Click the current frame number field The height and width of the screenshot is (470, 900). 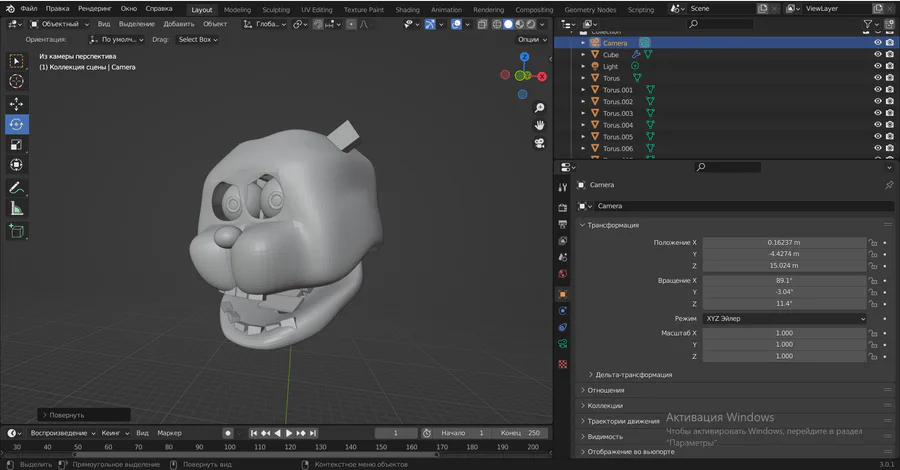pyautogui.click(x=396, y=433)
